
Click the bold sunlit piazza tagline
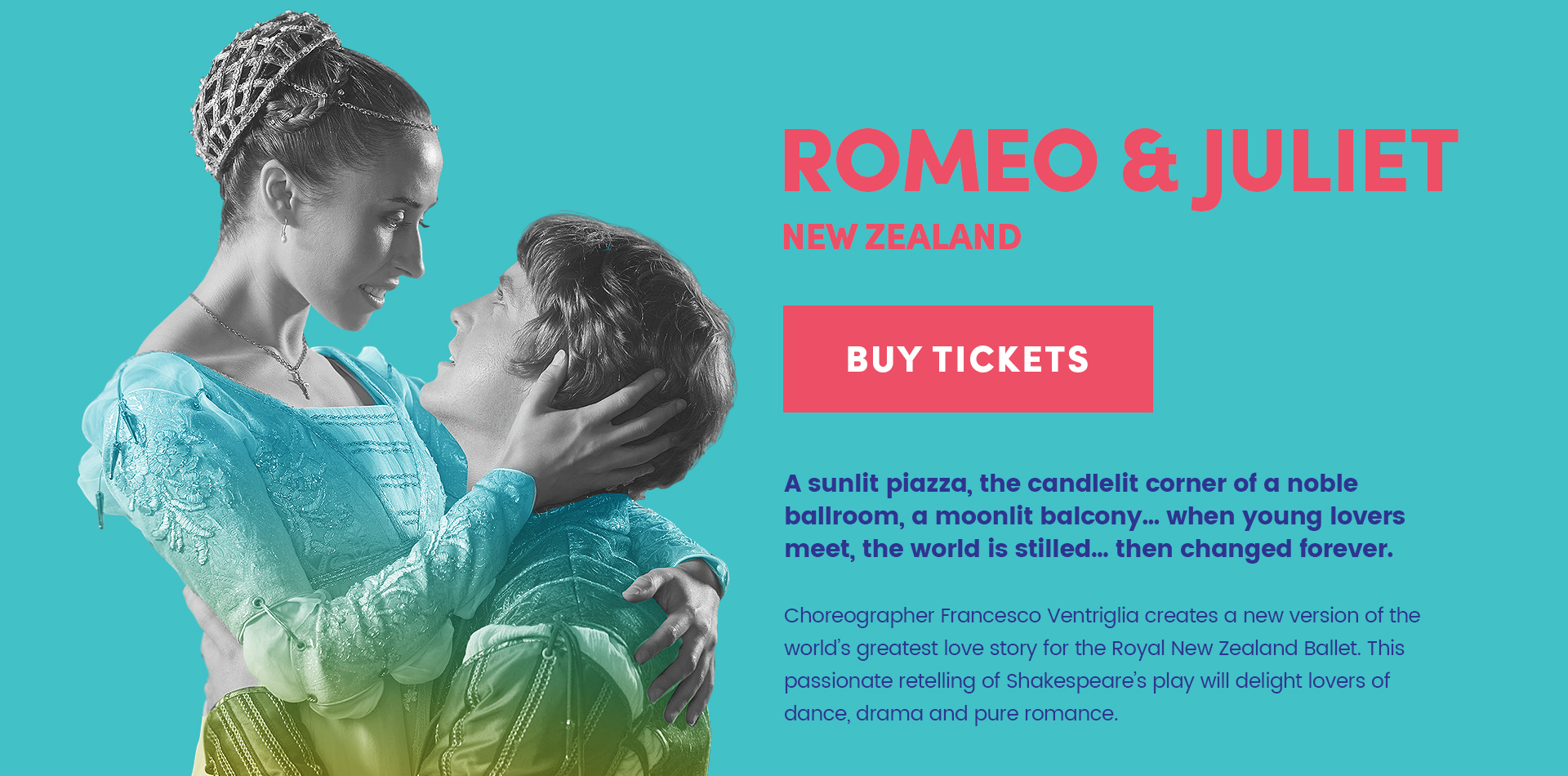[1094, 516]
